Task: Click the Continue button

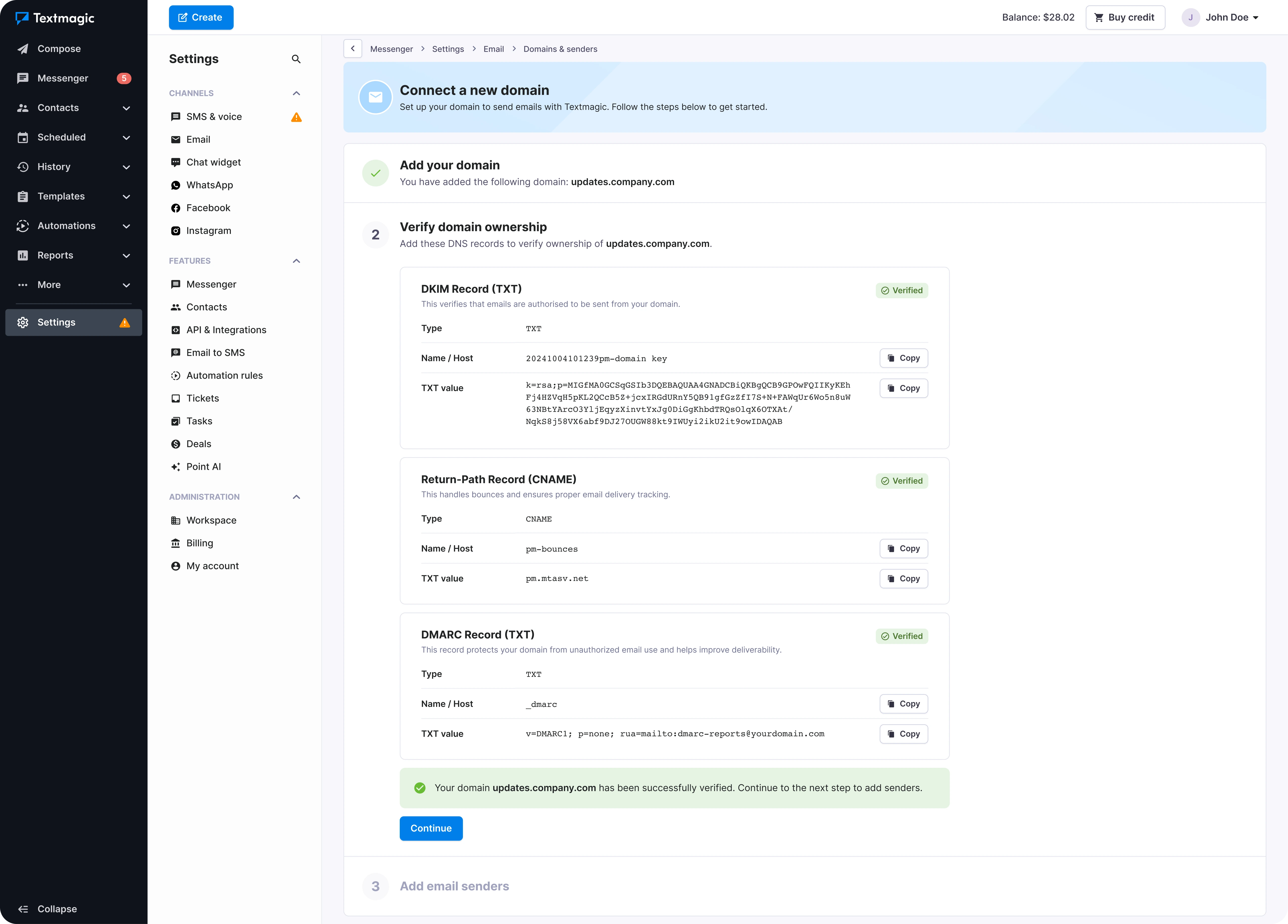Action: 431,828
